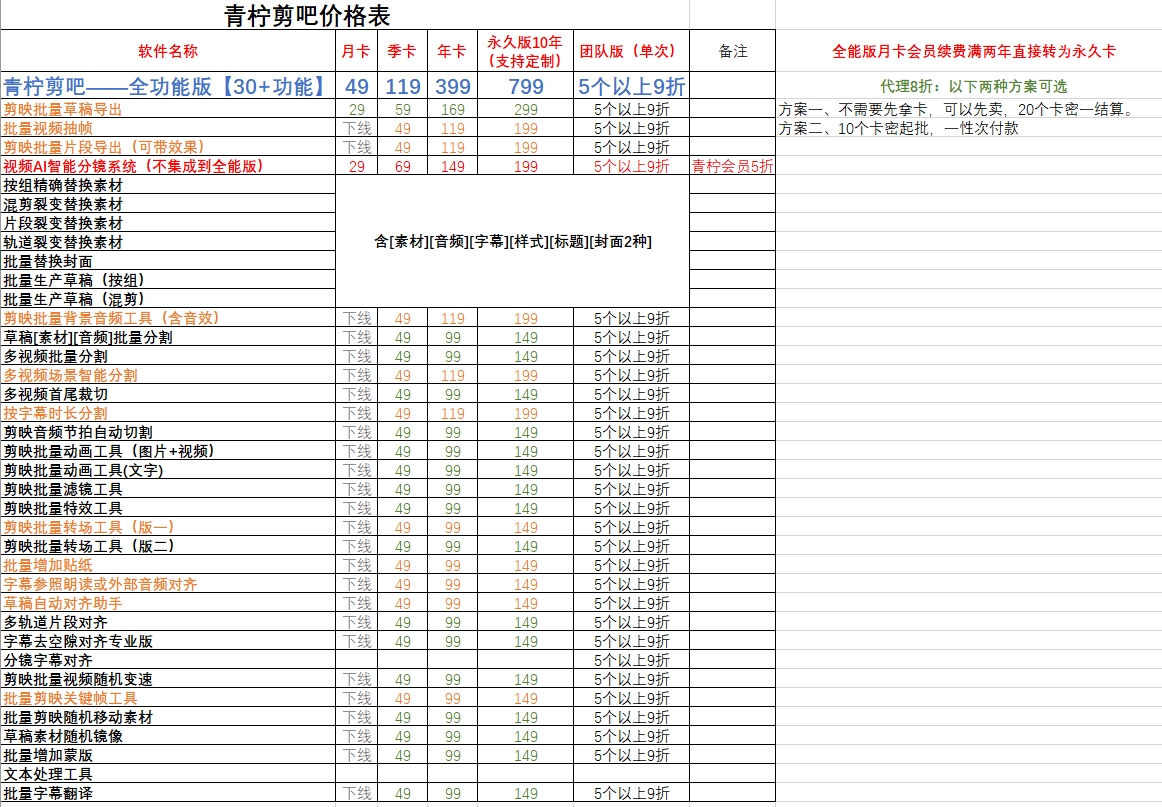This screenshot has height=807, width=1162.
Task: Click the 399 yearly price cell
Action: [x=452, y=86]
